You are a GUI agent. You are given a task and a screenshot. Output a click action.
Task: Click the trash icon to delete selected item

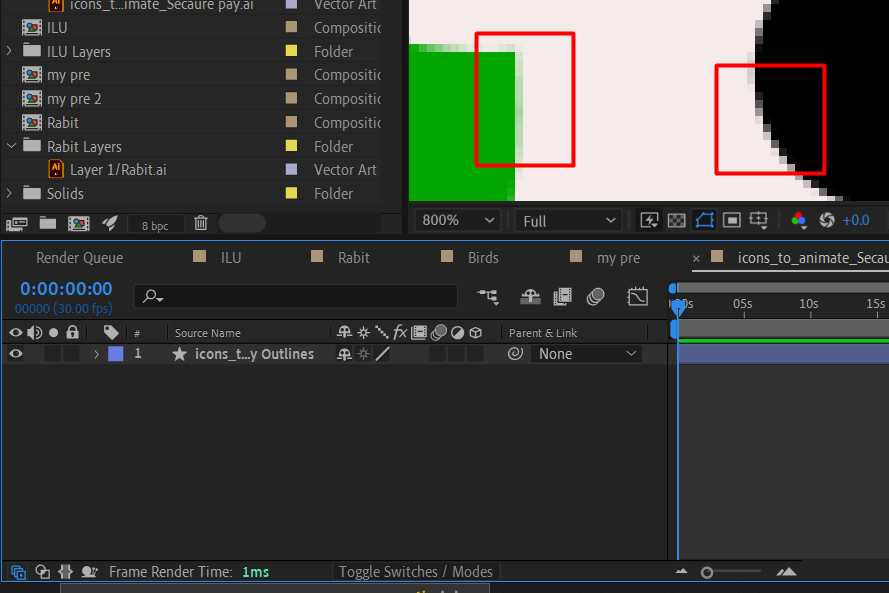click(x=201, y=222)
